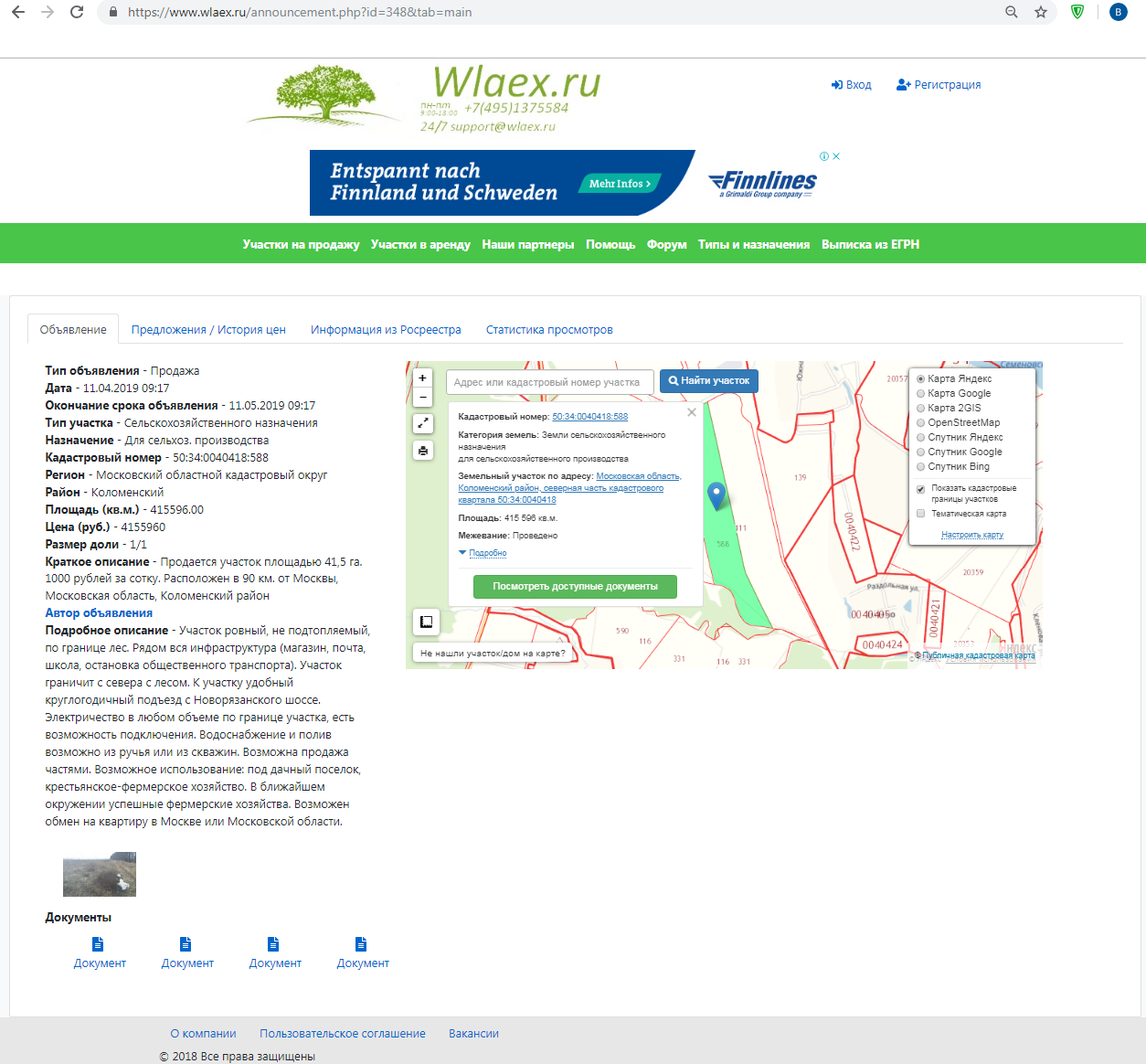Open the land plot photo thumbnail
The width and height of the screenshot is (1146, 1064).
click(x=100, y=875)
